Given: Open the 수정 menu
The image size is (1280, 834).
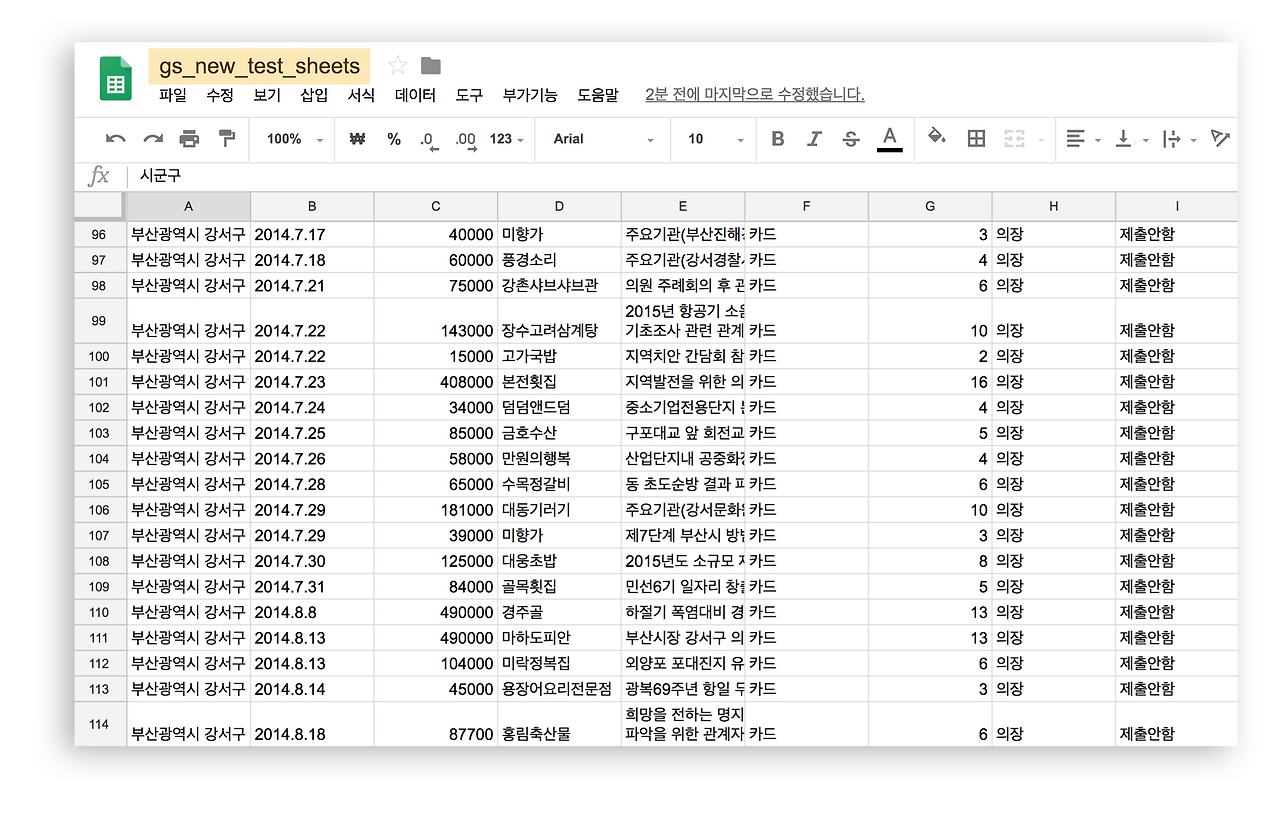Looking at the screenshot, I should point(220,95).
